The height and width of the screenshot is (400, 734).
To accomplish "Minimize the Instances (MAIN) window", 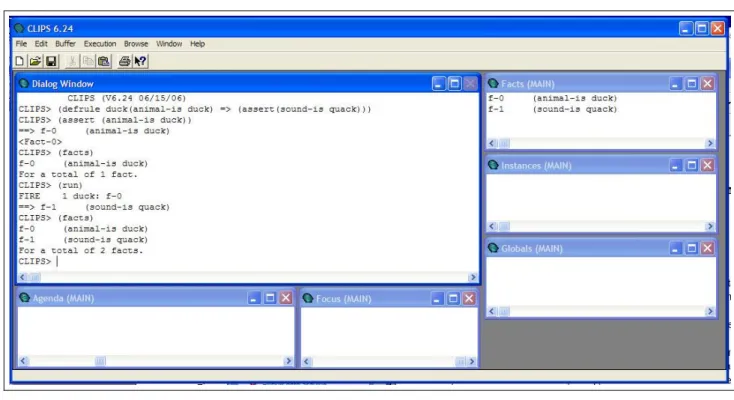I will click(x=675, y=165).
